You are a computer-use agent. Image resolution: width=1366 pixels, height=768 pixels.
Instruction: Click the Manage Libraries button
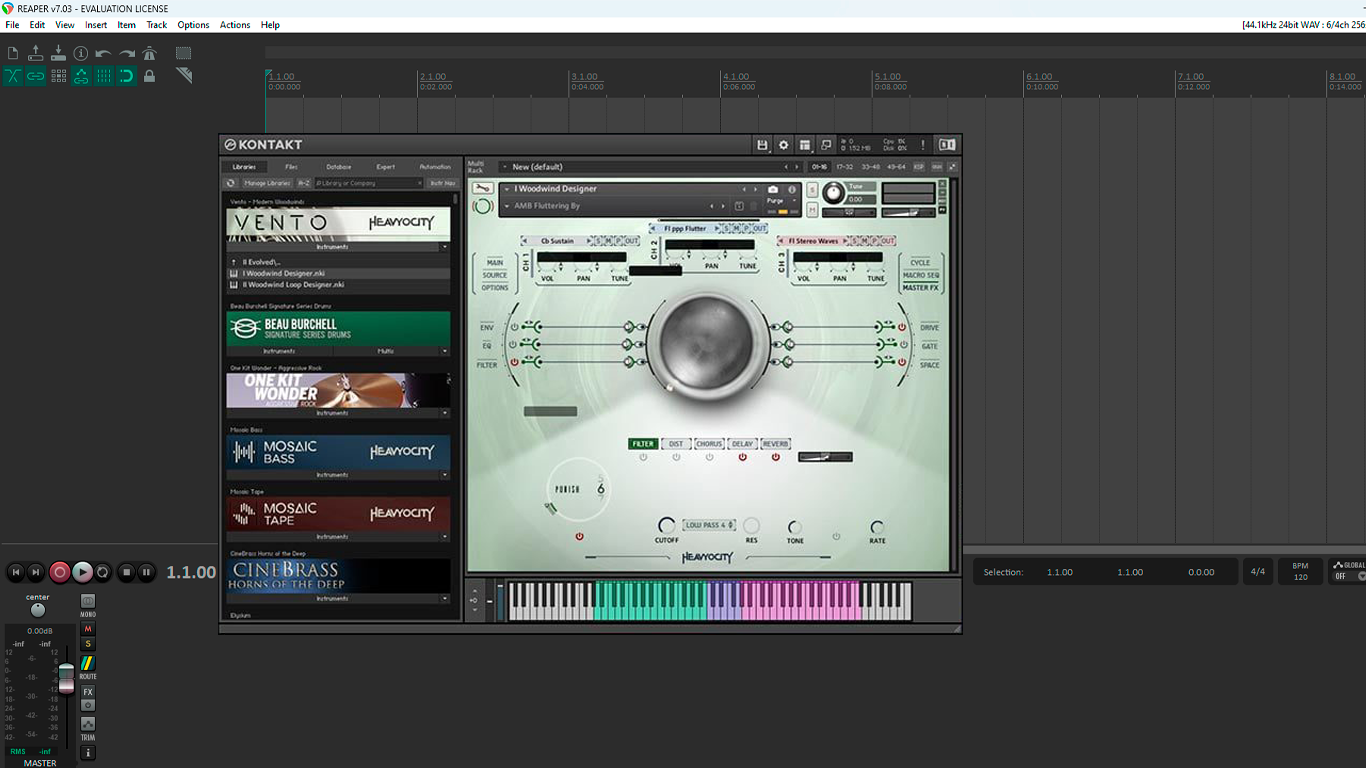tap(267, 183)
